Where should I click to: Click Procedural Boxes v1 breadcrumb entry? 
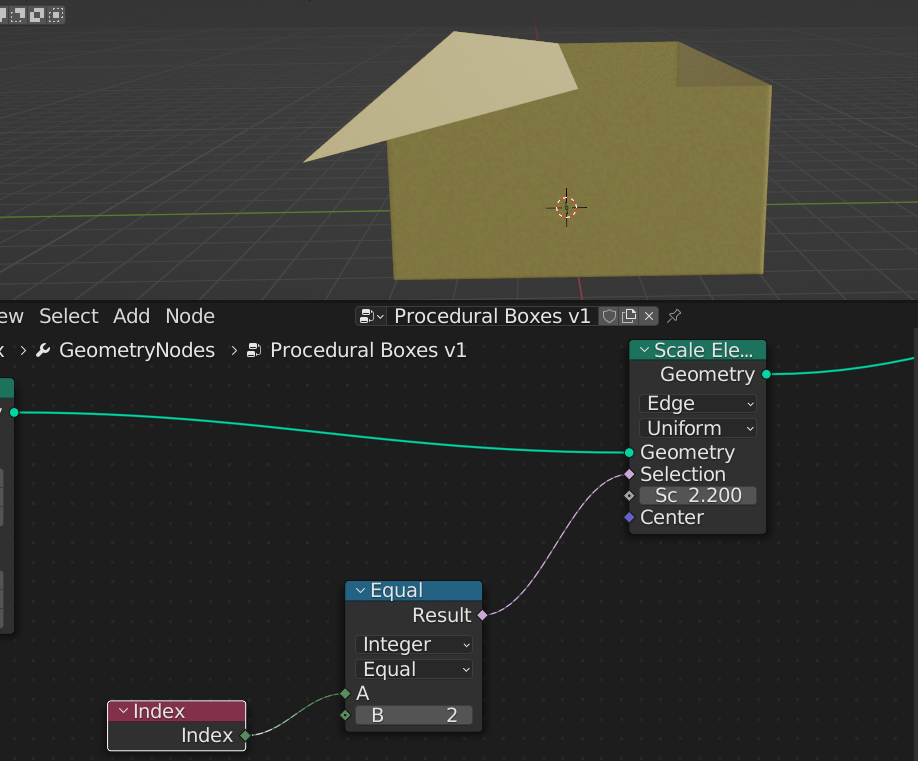point(368,350)
